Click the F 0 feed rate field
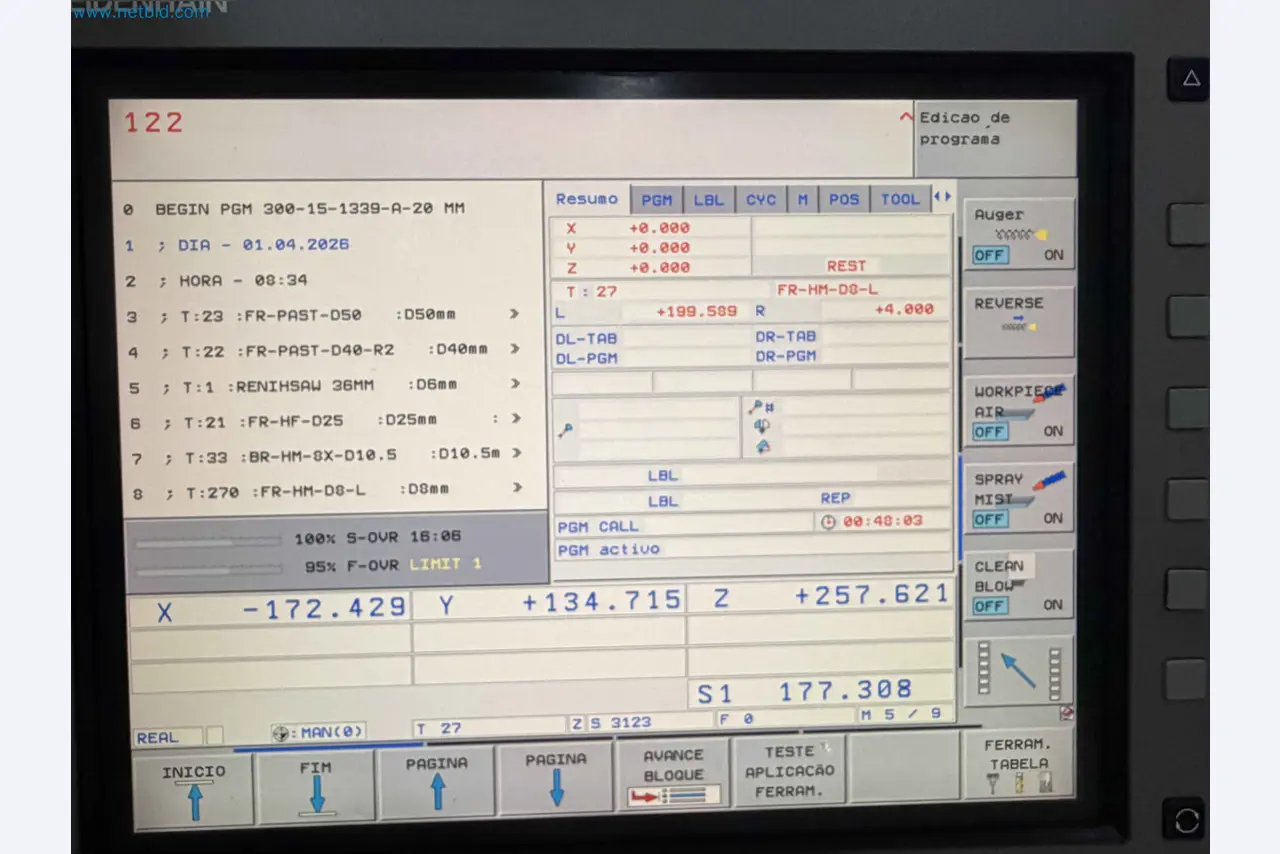 point(785,718)
